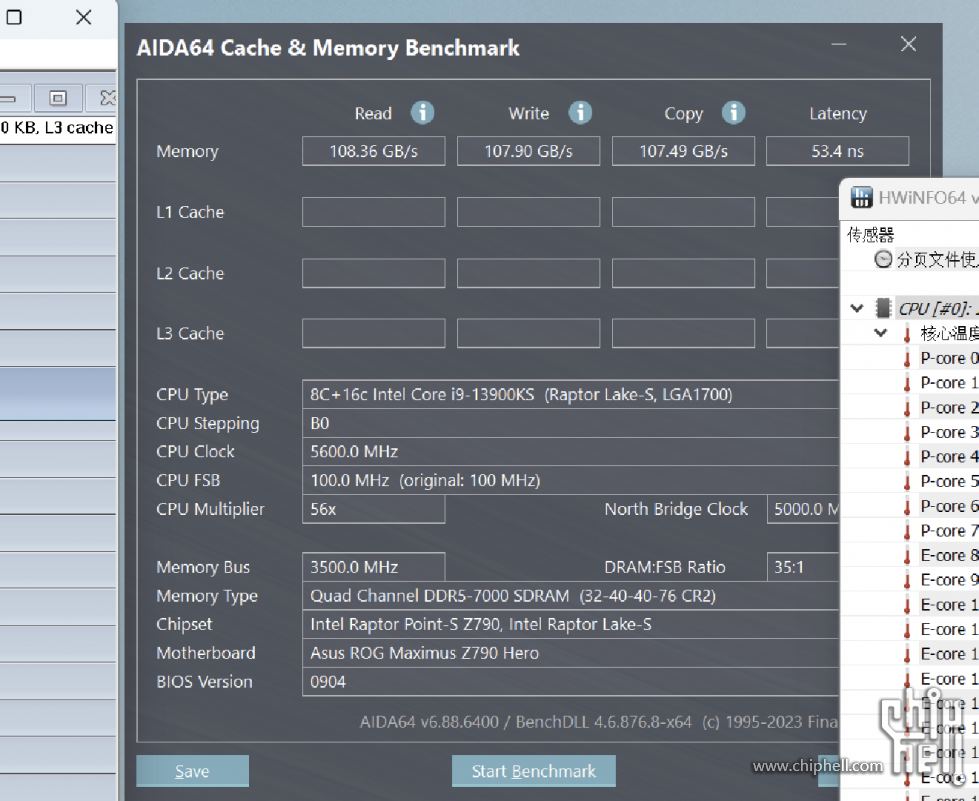
Task: Click the thermometer icon for P-core 2
Action: tap(907, 408)
